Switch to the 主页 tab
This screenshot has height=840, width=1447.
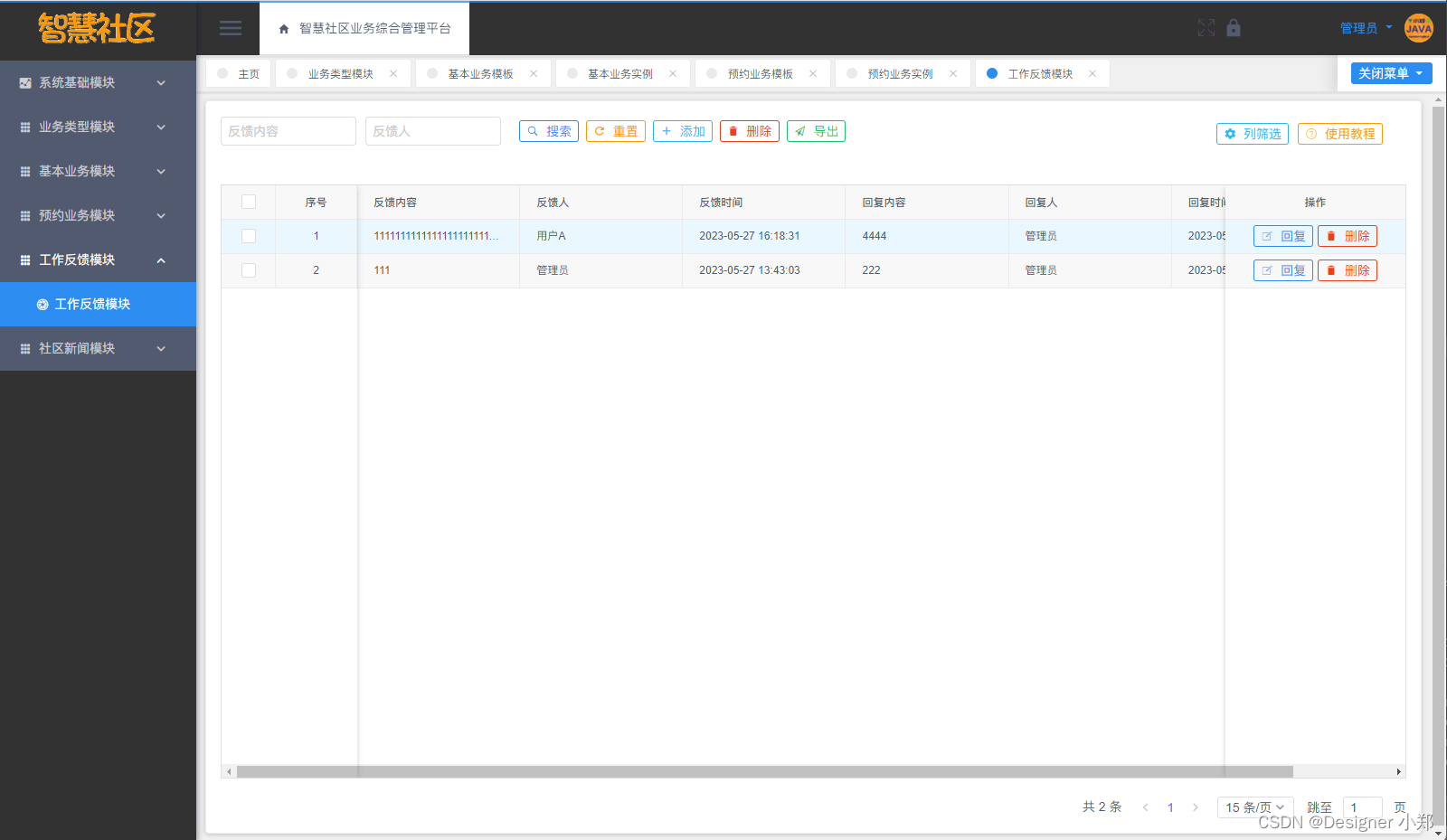tap(239, 74)
